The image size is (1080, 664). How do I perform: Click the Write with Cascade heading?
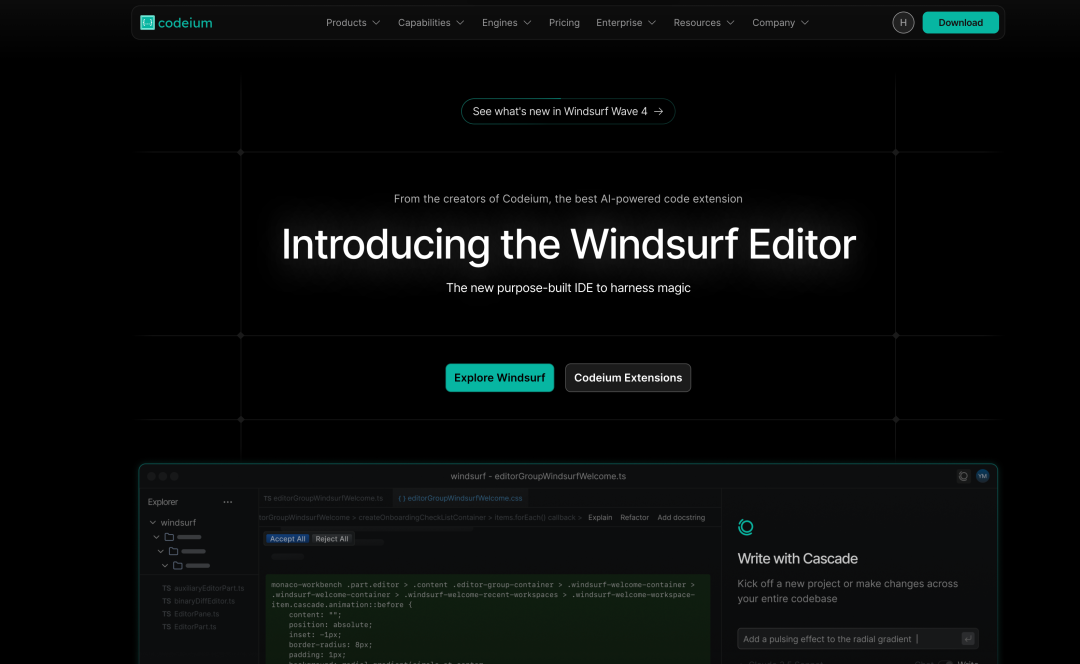tap(798, 559)
